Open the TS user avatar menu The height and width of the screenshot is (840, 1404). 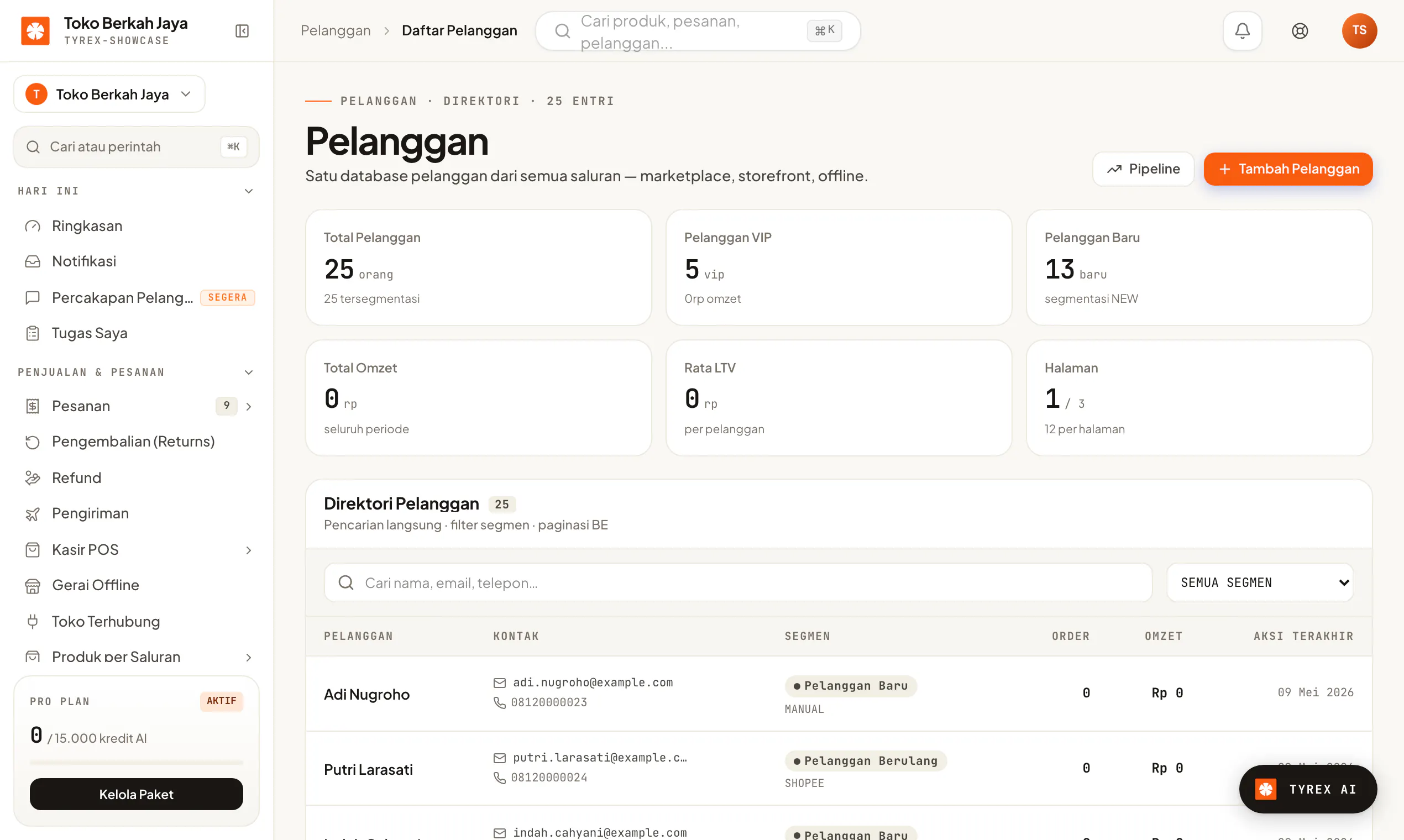(x=1359, y=30)
